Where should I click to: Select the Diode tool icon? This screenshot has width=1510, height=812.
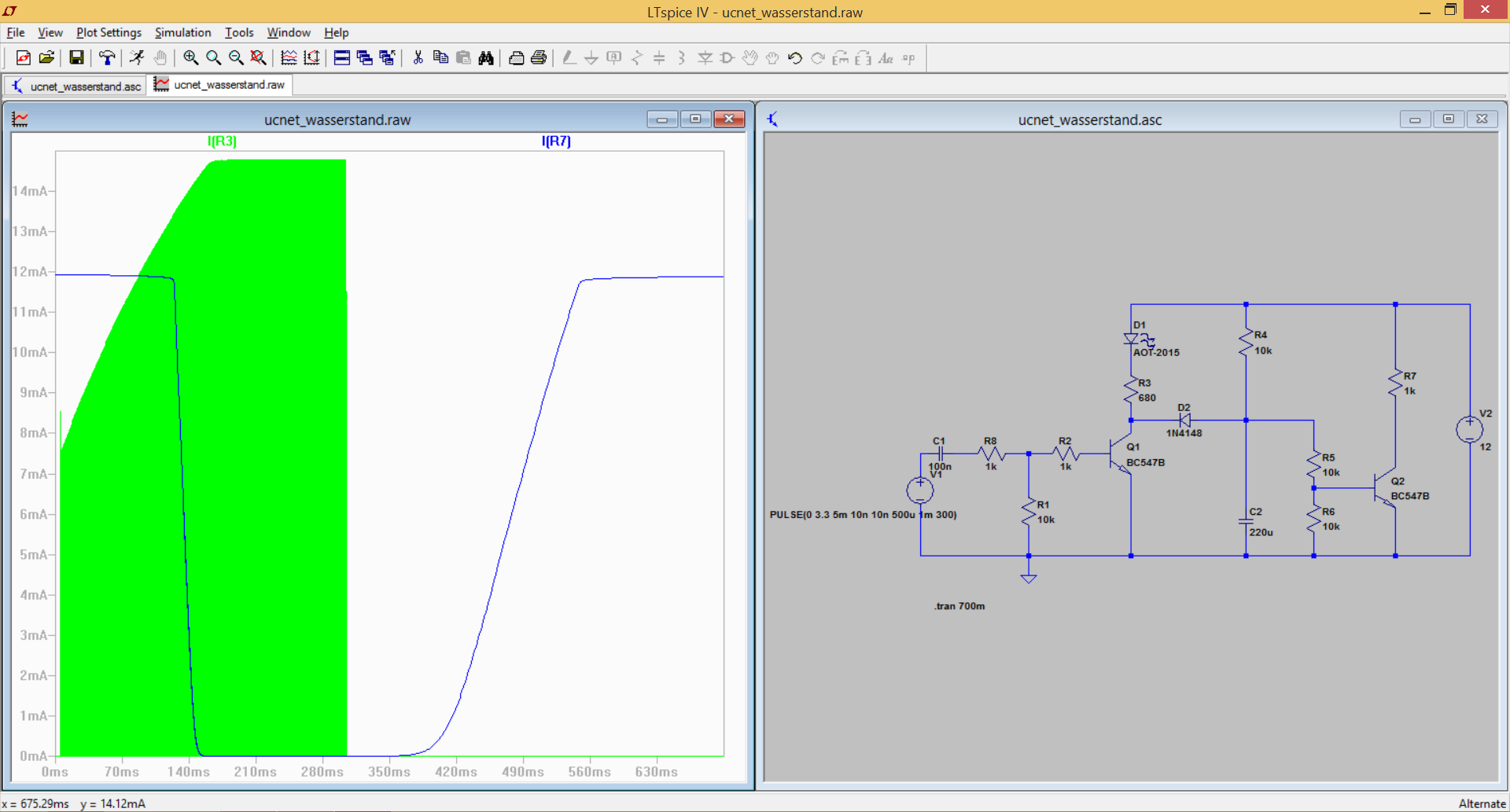tap(705, 57)
